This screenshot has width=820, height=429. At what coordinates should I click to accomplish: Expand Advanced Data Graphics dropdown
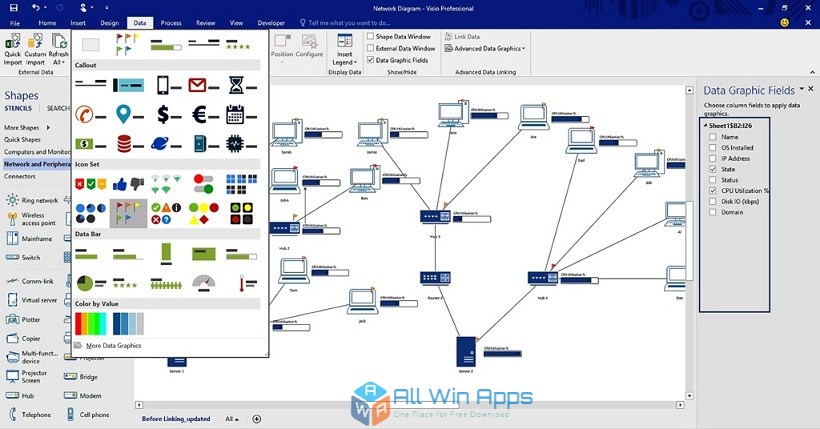pyautogui.click(x=485, y=49)
